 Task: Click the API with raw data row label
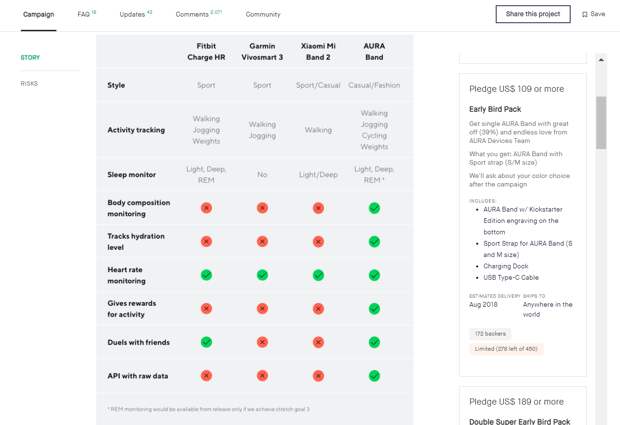click(138, 376)
